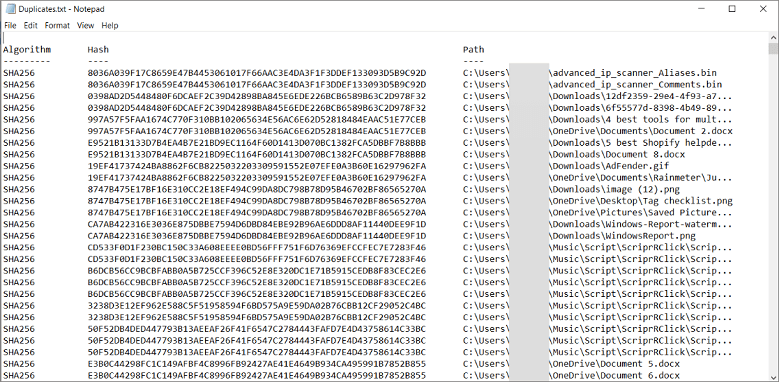The height and width of the screenshot is (382, 779).
Task: Click path ending Downloads\Windows-Report-waterm...
Action: click(x=598, y=225)
